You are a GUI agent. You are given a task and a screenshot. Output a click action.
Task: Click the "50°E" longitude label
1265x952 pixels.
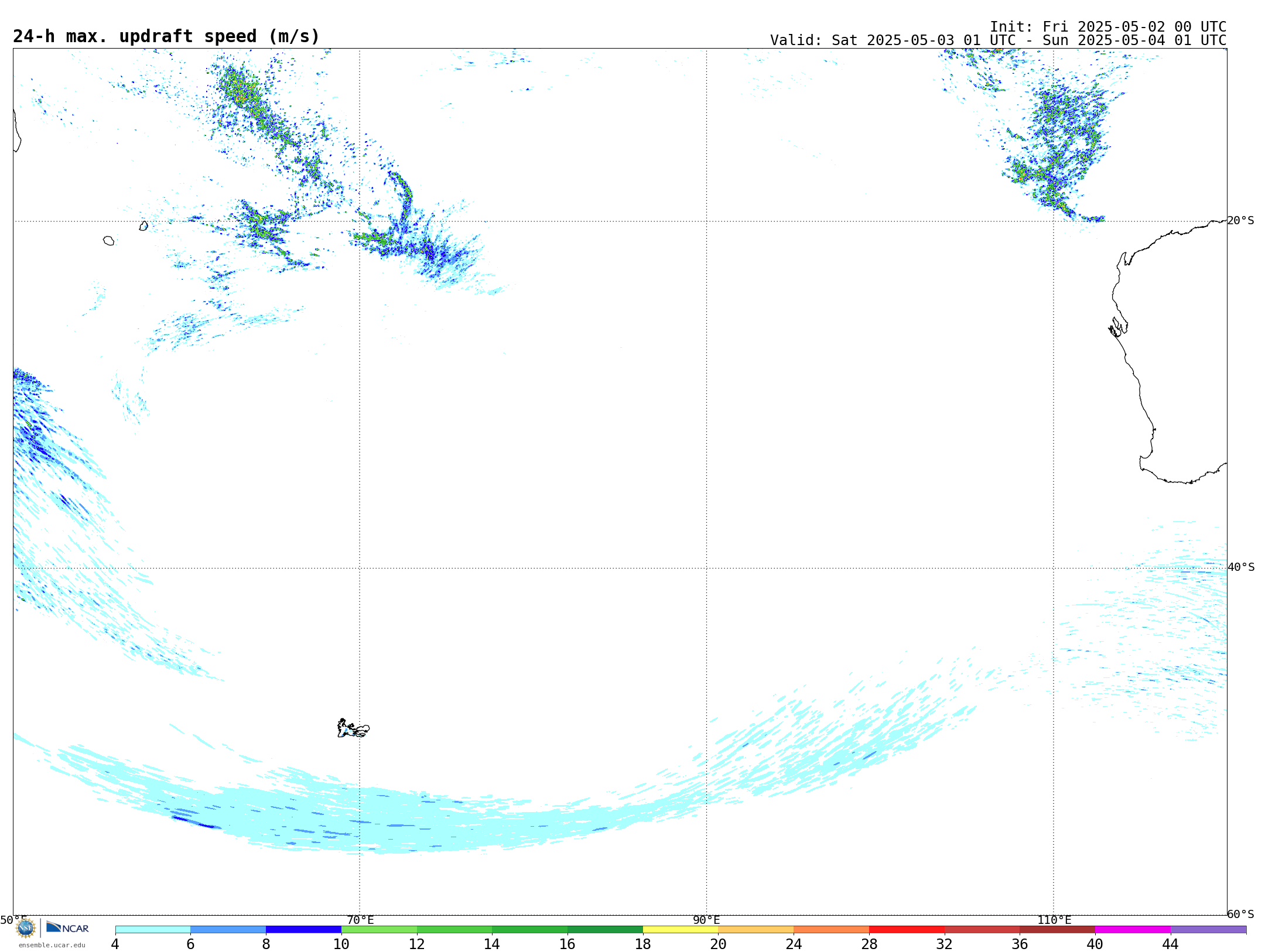[x=13, y=920]
